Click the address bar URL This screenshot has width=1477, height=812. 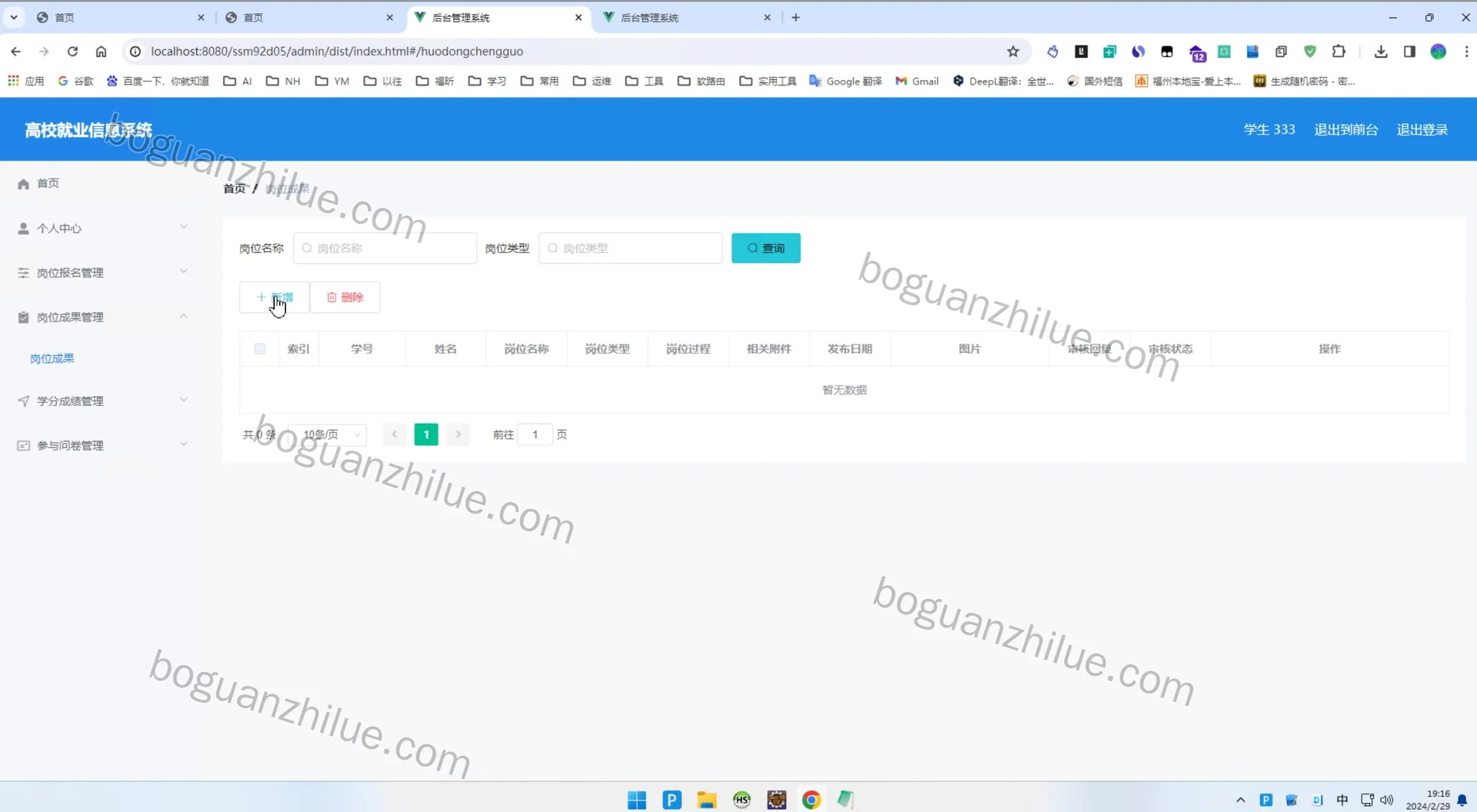[337, 52]
